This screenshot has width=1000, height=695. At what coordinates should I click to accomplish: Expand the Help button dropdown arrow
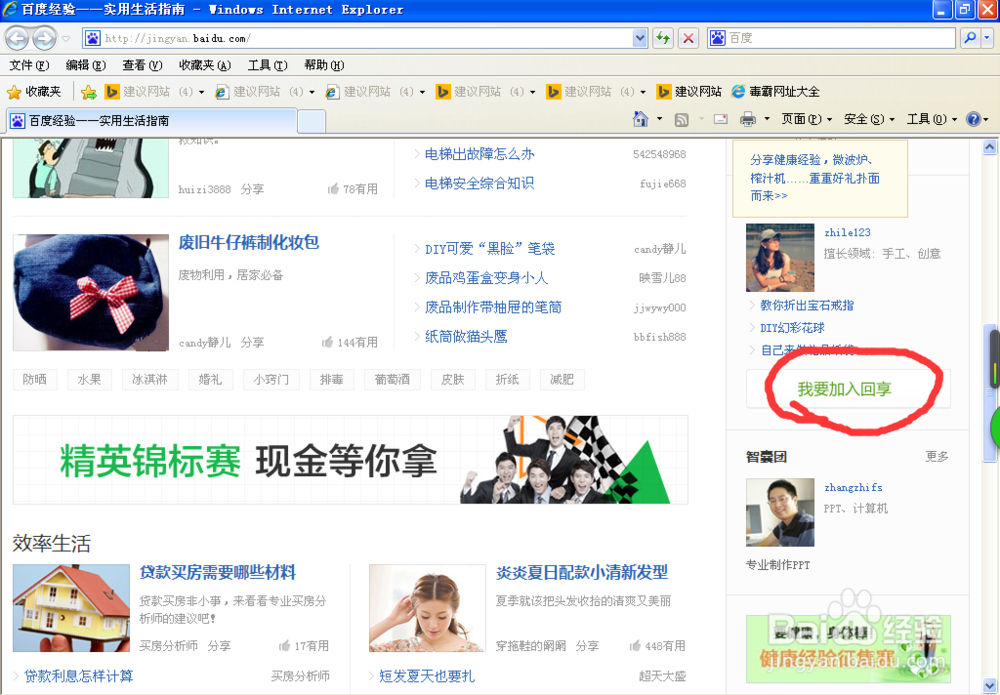click(x=986, y=119)
